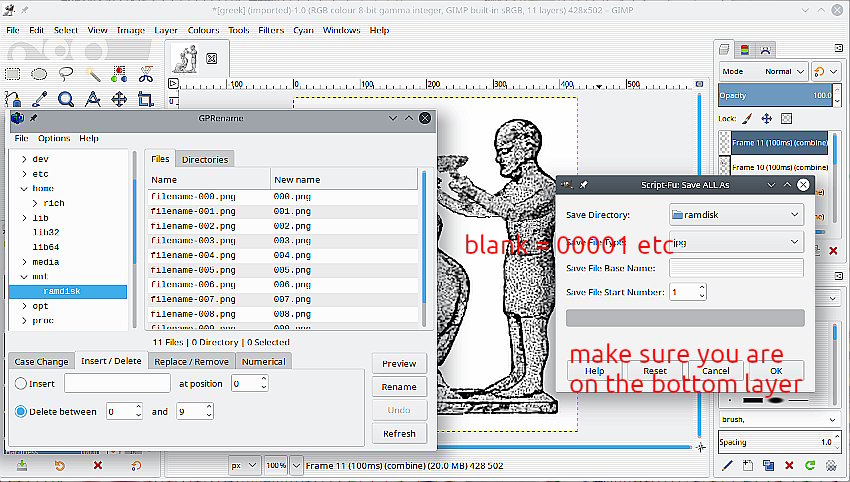Switch to the Channels dock tab
The height and width of the screenshot is (482, 850).
tap(745, 50)
